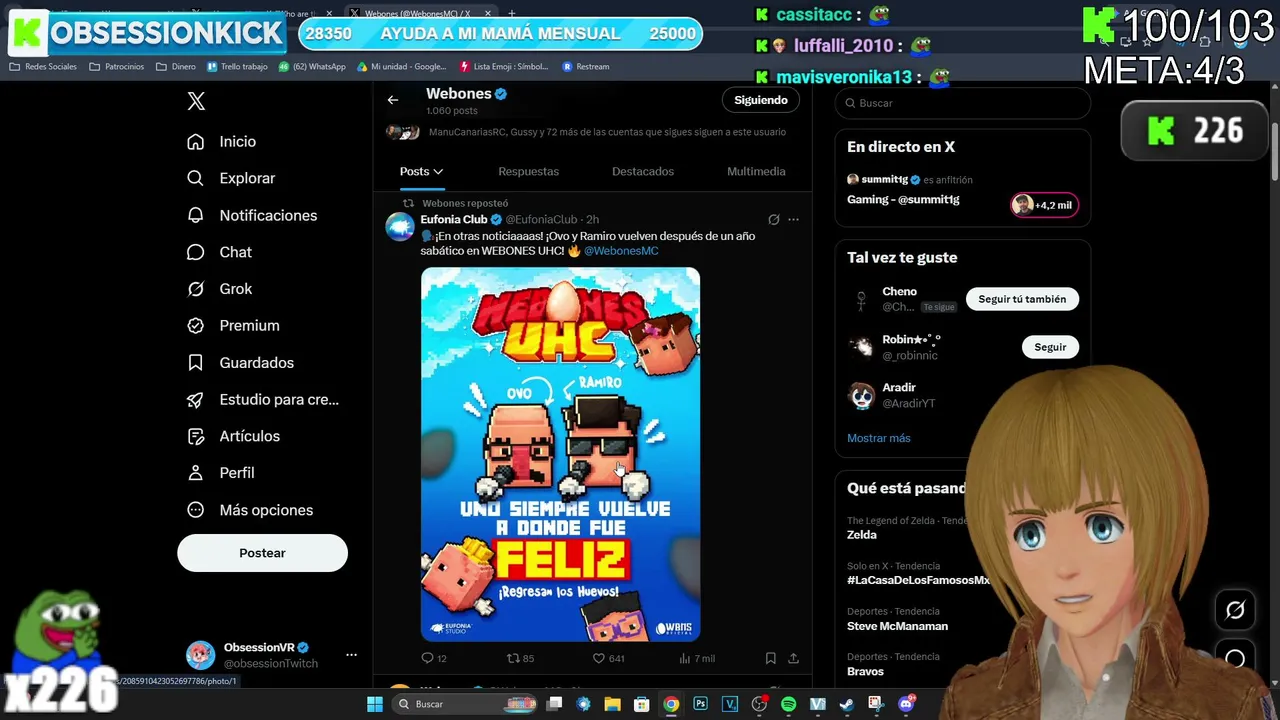Click the Windows taskbar Buscar box
The image size is (1280, 720).
(x=466, y=704)
